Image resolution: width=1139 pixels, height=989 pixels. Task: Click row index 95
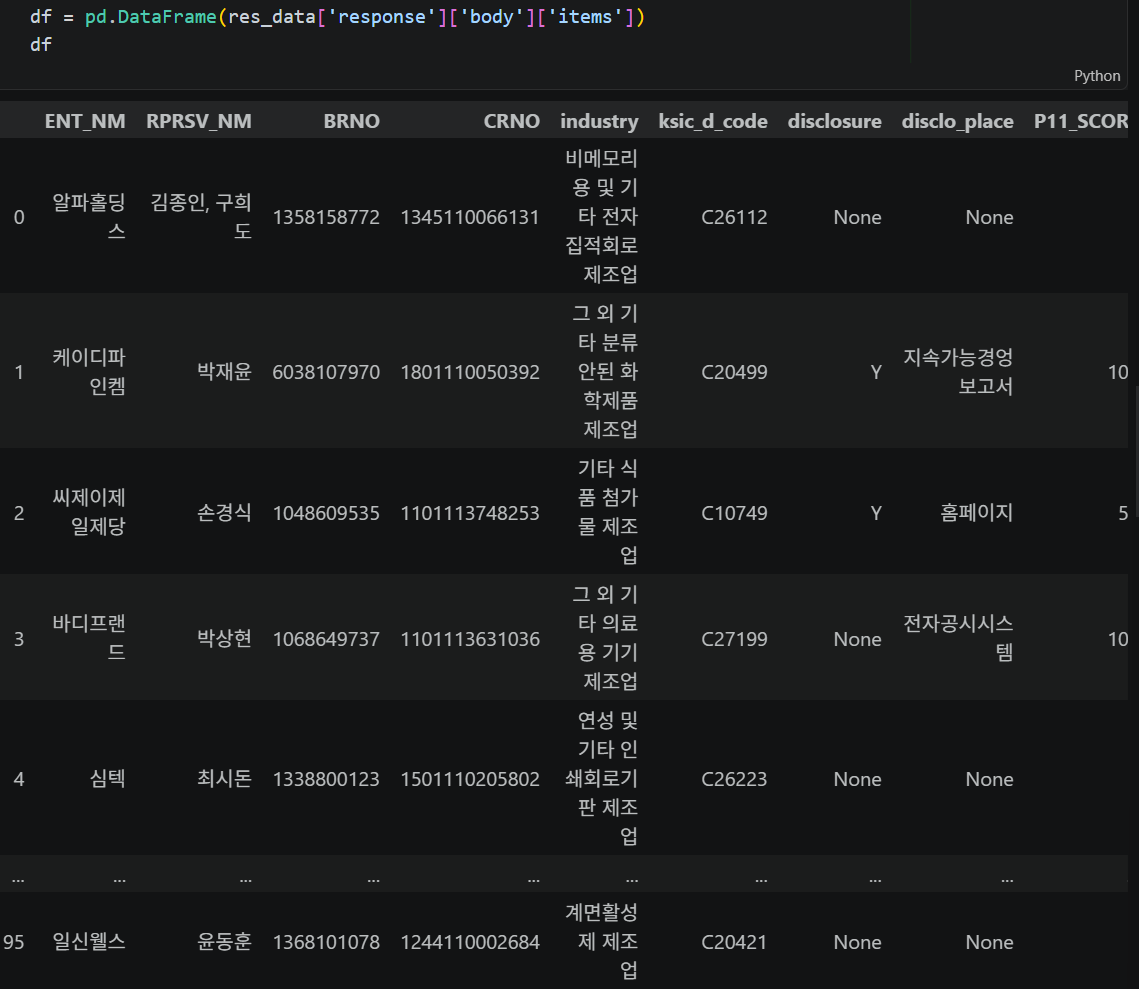(x=14, y=943)
